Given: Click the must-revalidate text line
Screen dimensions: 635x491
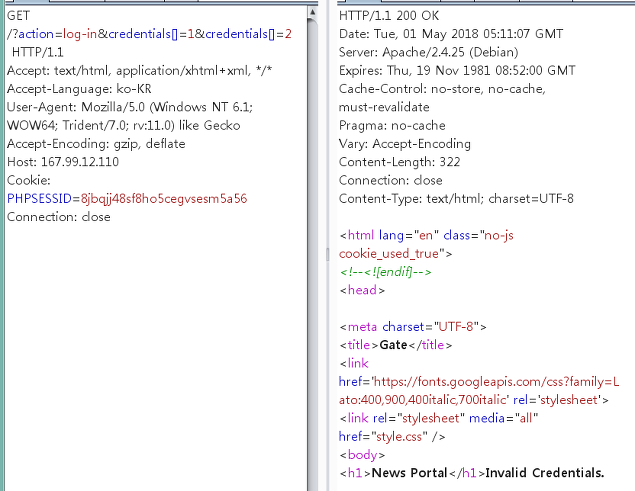Looking at the screenshot, I should pos(384,107).
